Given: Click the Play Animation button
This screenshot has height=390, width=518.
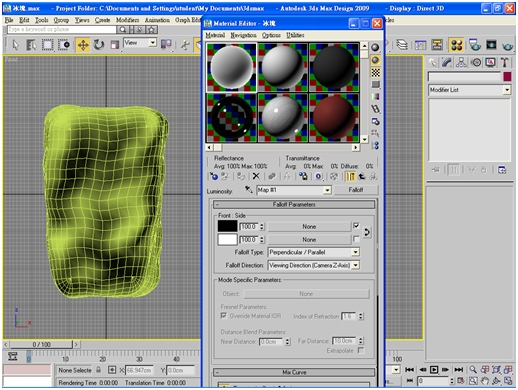Looking at the screenshot, I should (434, 369).
